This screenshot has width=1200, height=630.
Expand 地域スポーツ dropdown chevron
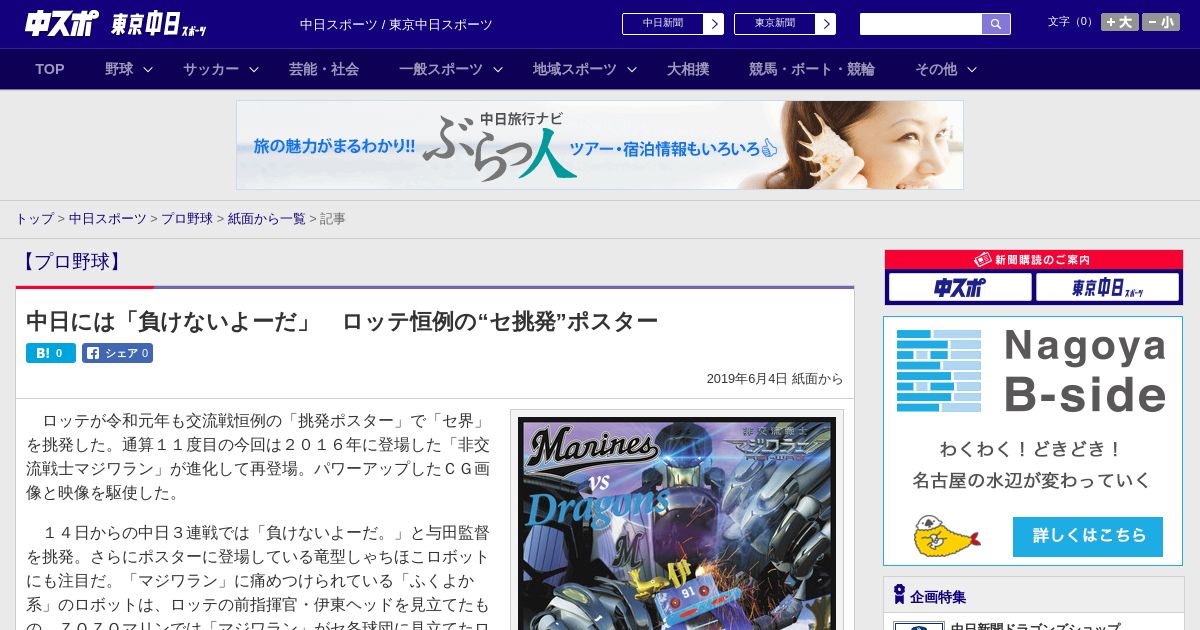click(x=632, y=69)
